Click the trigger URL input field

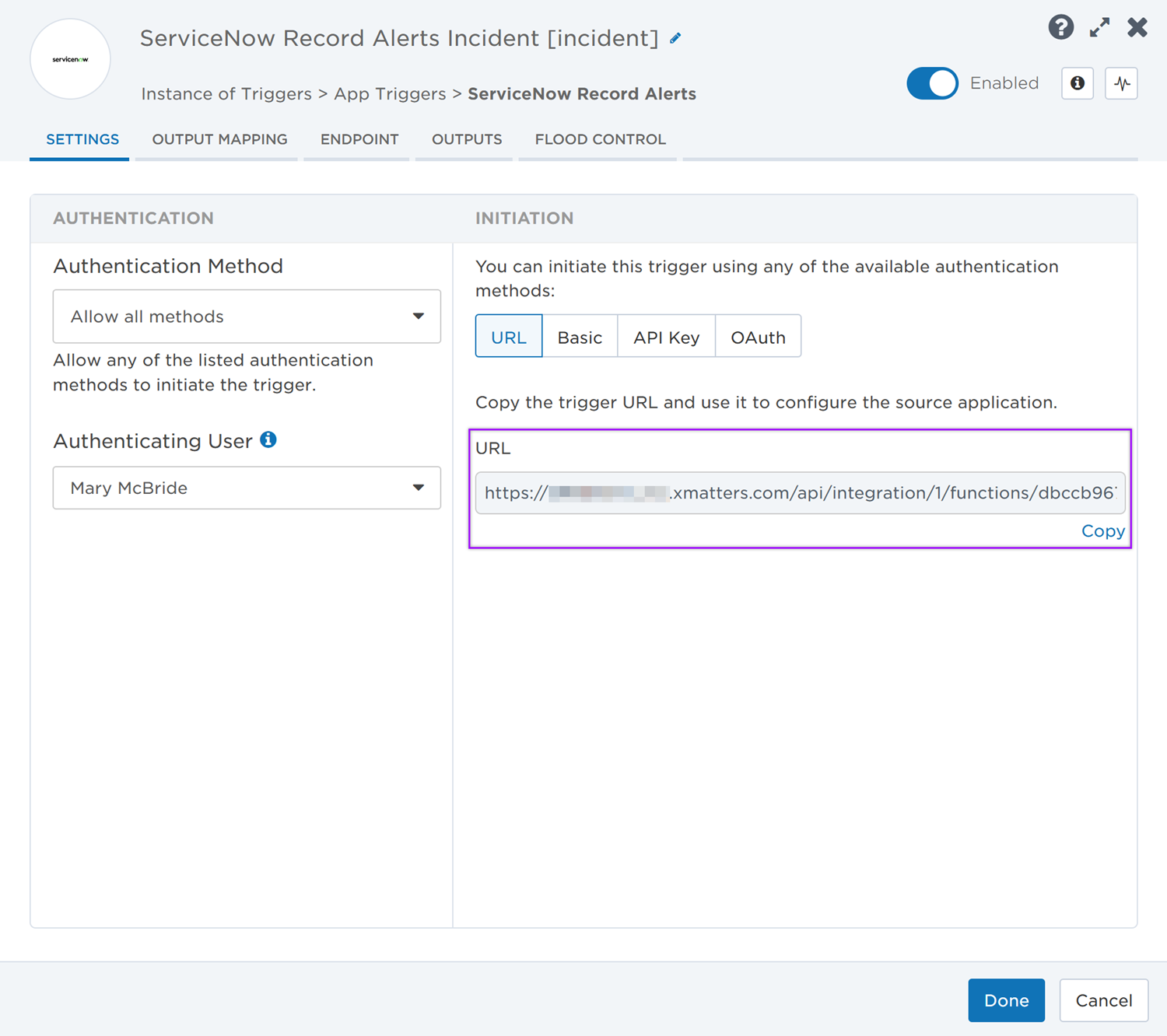click(801, 493)
